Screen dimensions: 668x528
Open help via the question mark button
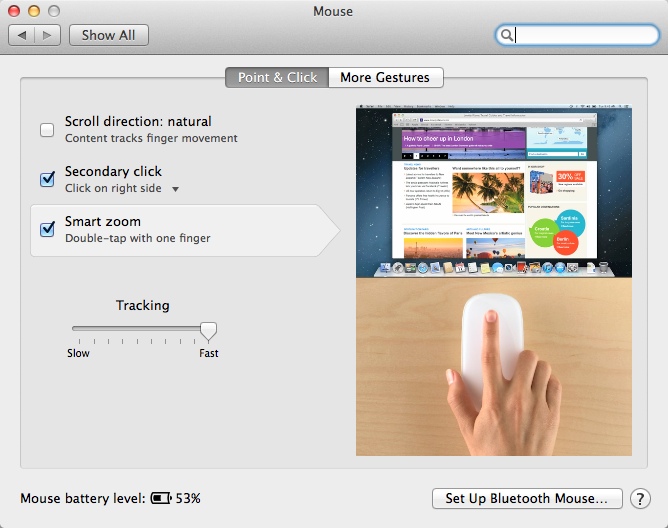coord(640,498)
